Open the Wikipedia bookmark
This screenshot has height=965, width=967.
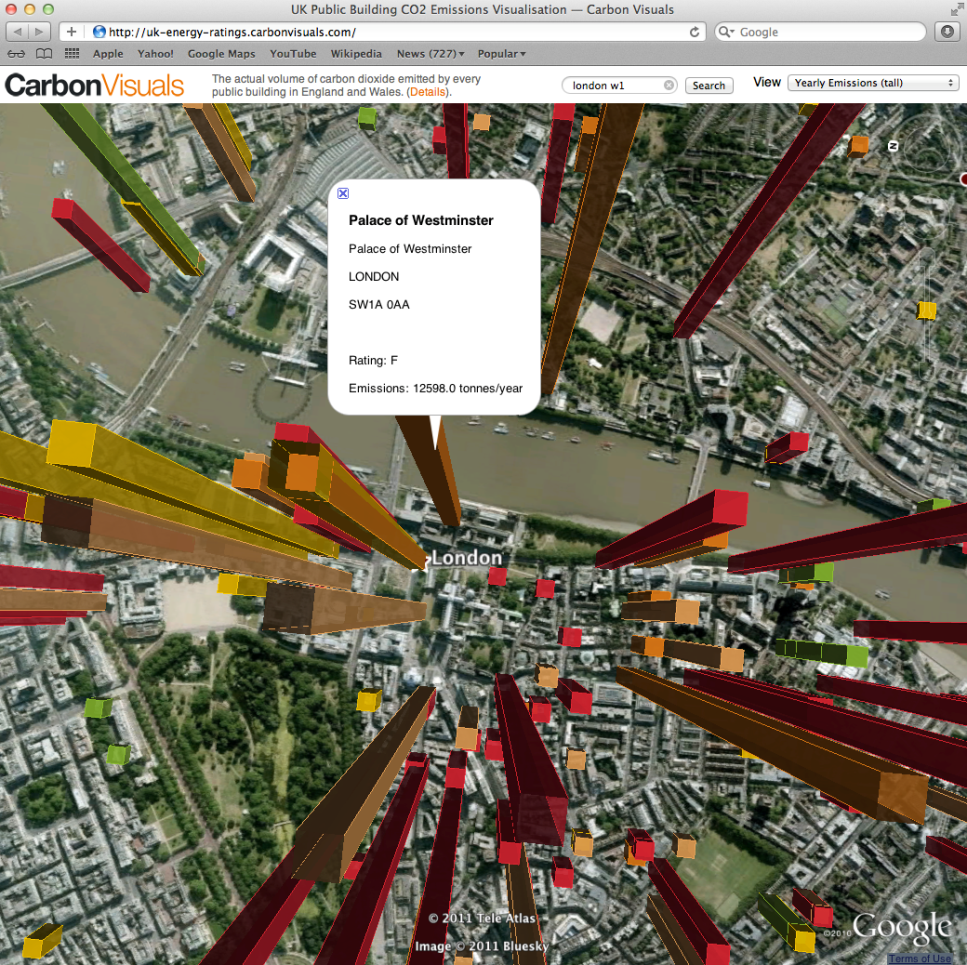(356, 54)
